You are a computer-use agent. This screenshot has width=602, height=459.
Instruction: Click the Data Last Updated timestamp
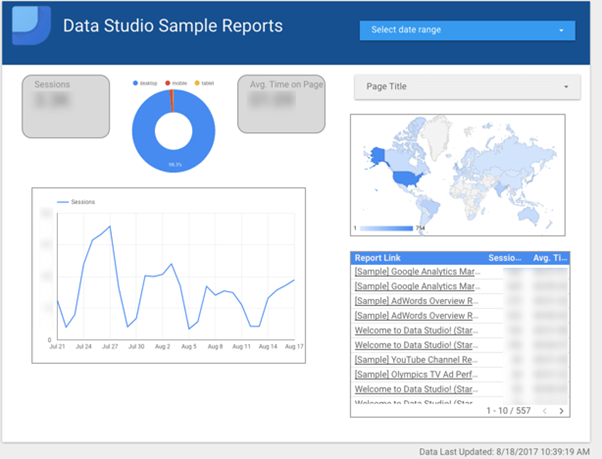[504, 452]
